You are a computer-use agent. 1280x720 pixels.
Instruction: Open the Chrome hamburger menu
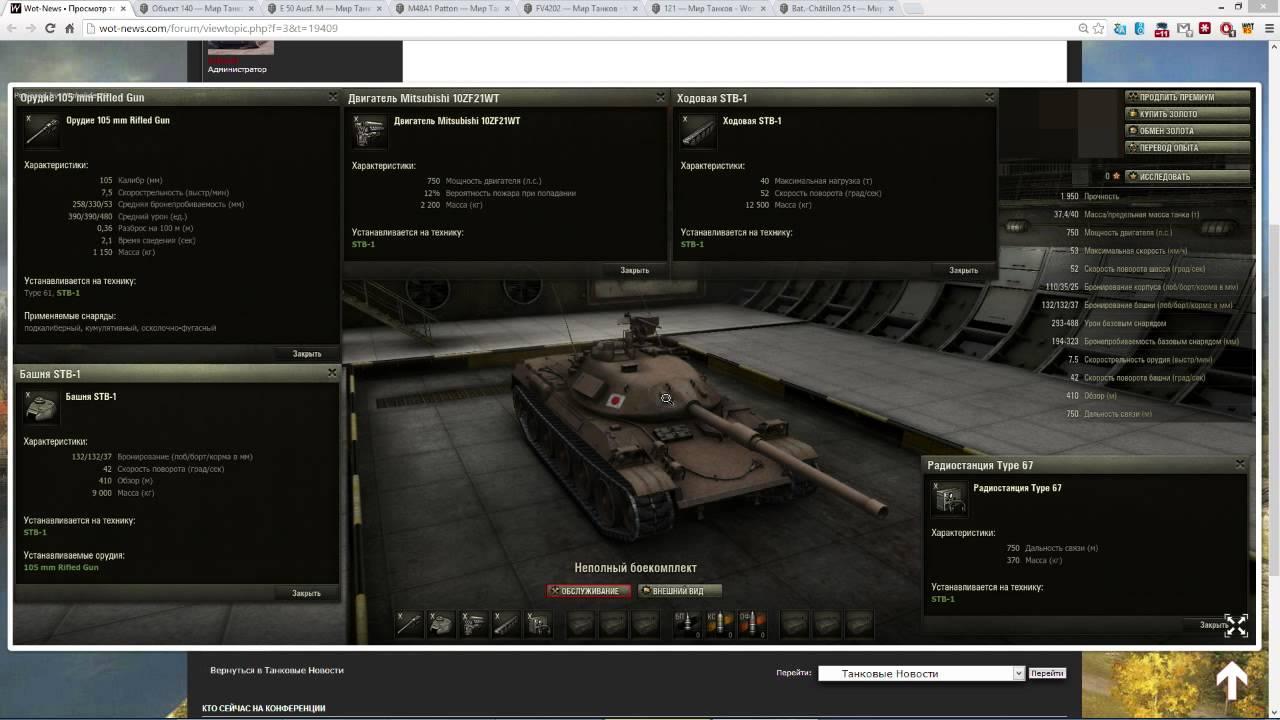pos(1264,29)
